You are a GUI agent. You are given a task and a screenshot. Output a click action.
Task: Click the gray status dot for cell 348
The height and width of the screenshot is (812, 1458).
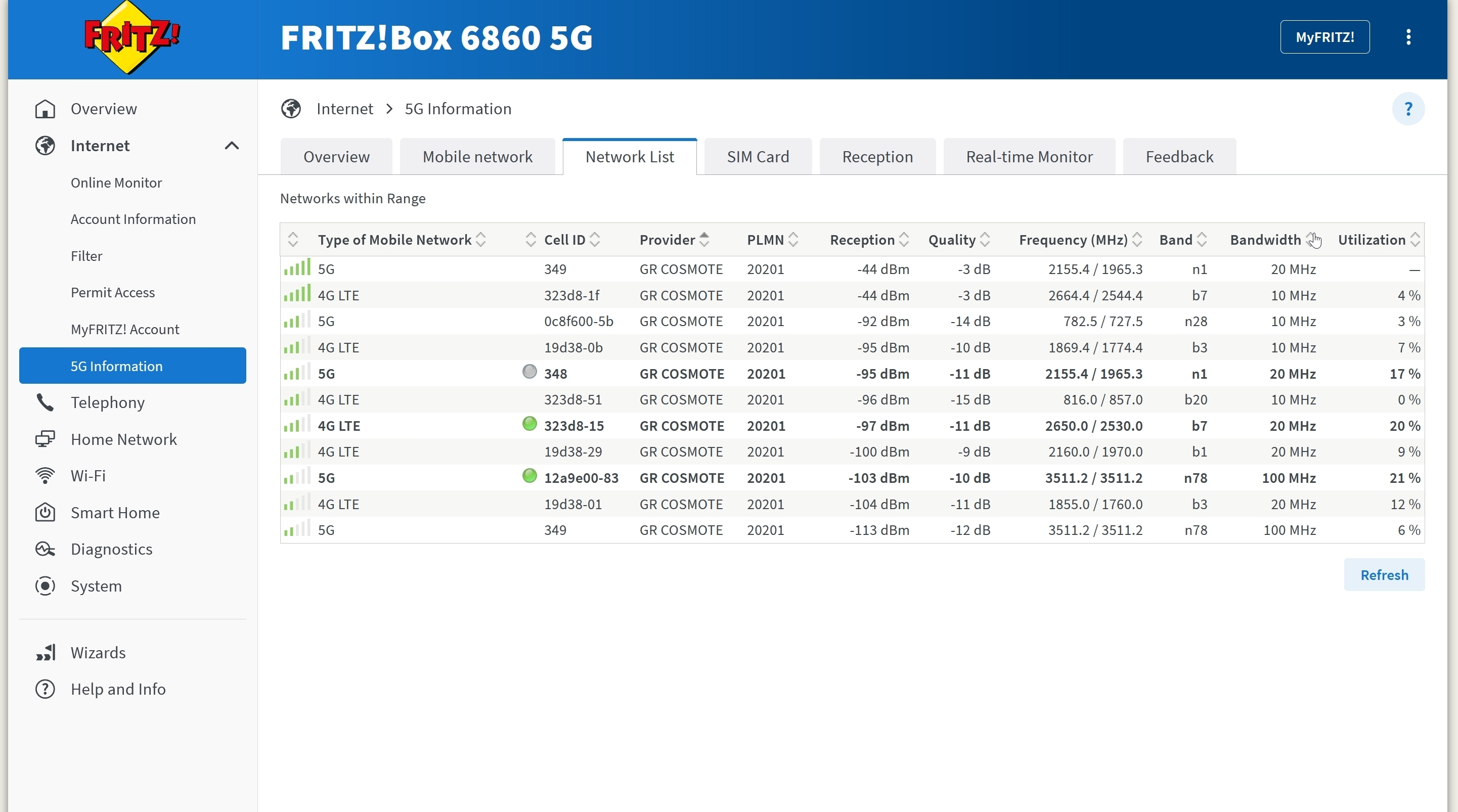tap(529, 372)
